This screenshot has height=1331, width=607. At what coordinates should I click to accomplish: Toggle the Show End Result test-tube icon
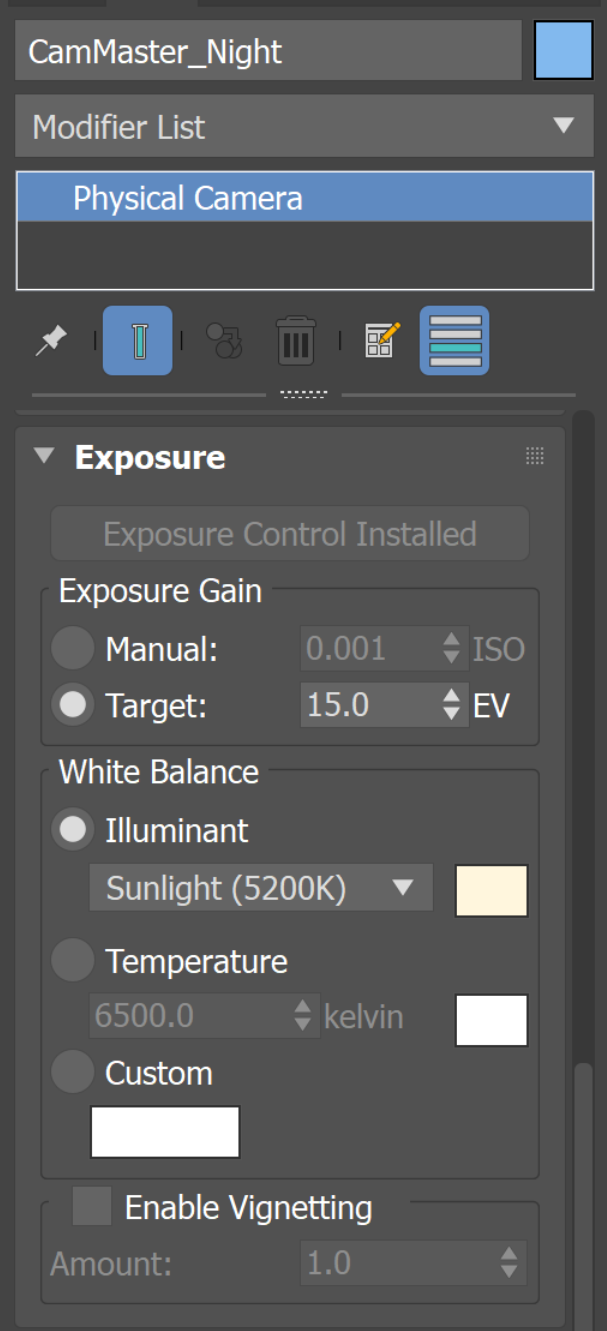pyautogui.click(x=137, y=341)
